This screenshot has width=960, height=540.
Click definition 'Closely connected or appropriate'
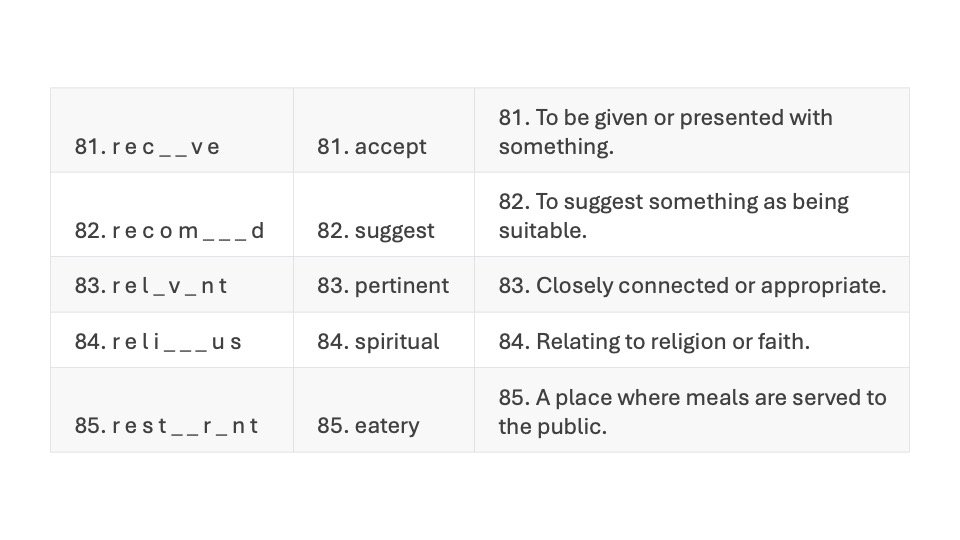tap(711, 286)
